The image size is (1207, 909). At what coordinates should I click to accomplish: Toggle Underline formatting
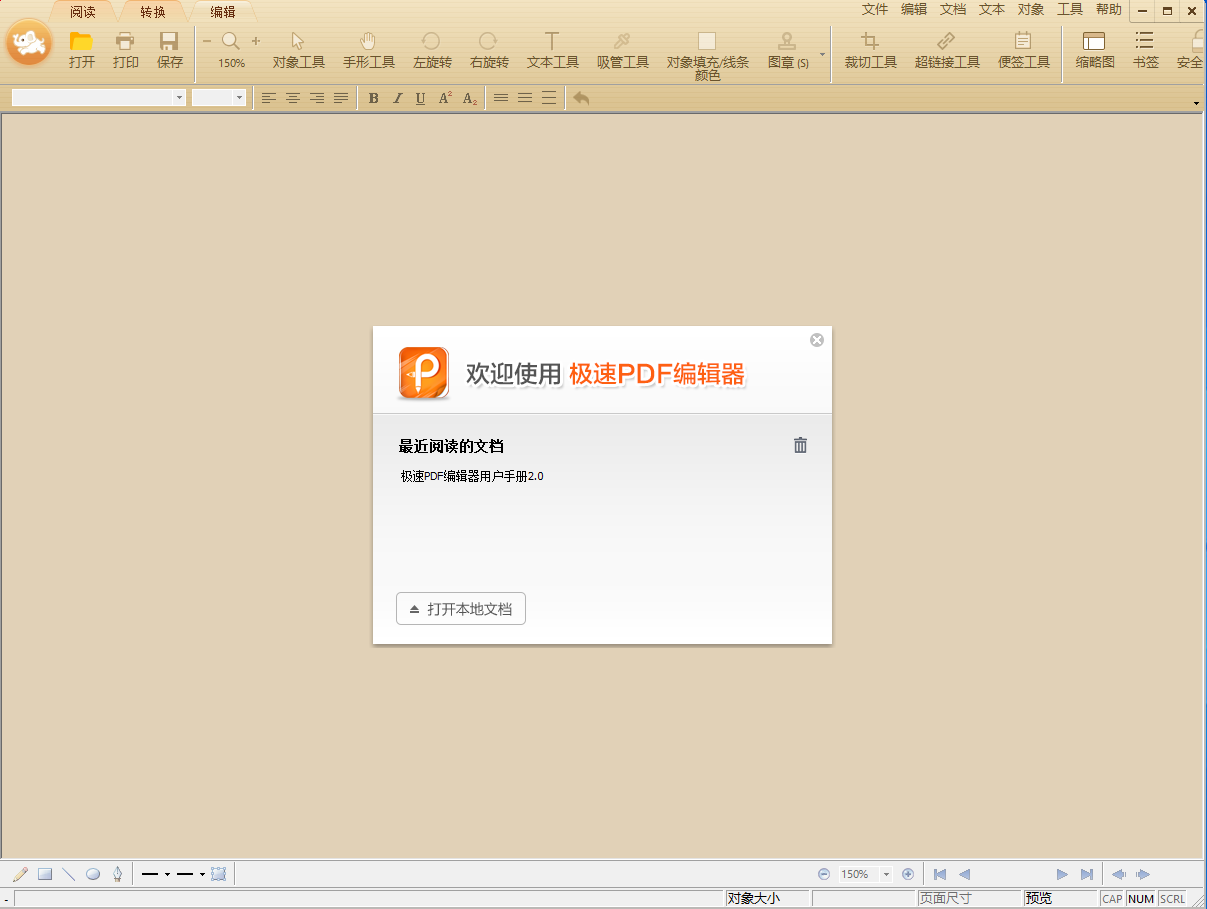420,98
